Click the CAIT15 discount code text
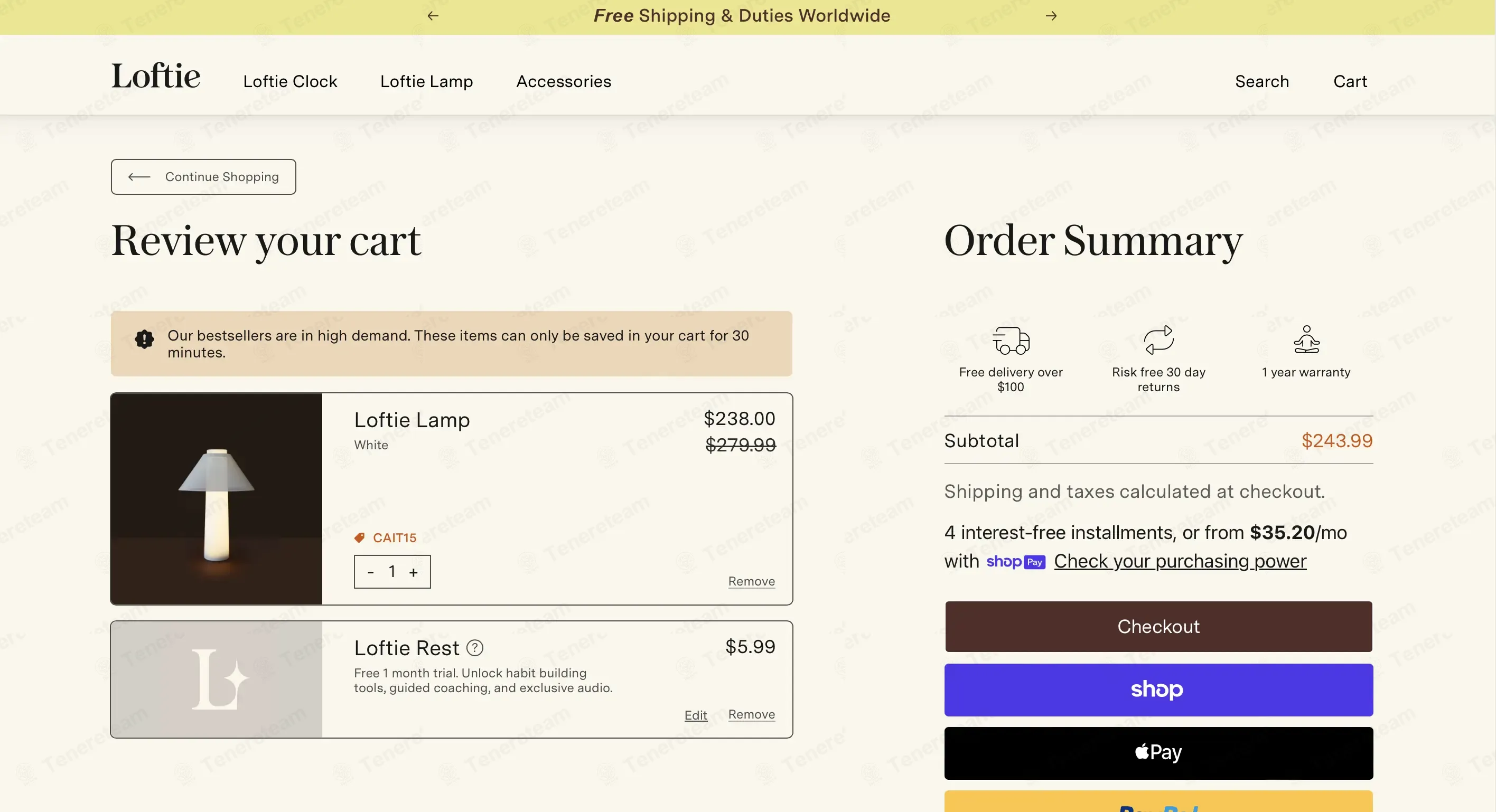Screen dimensions: 1496x812 click(x=394, y=538)
